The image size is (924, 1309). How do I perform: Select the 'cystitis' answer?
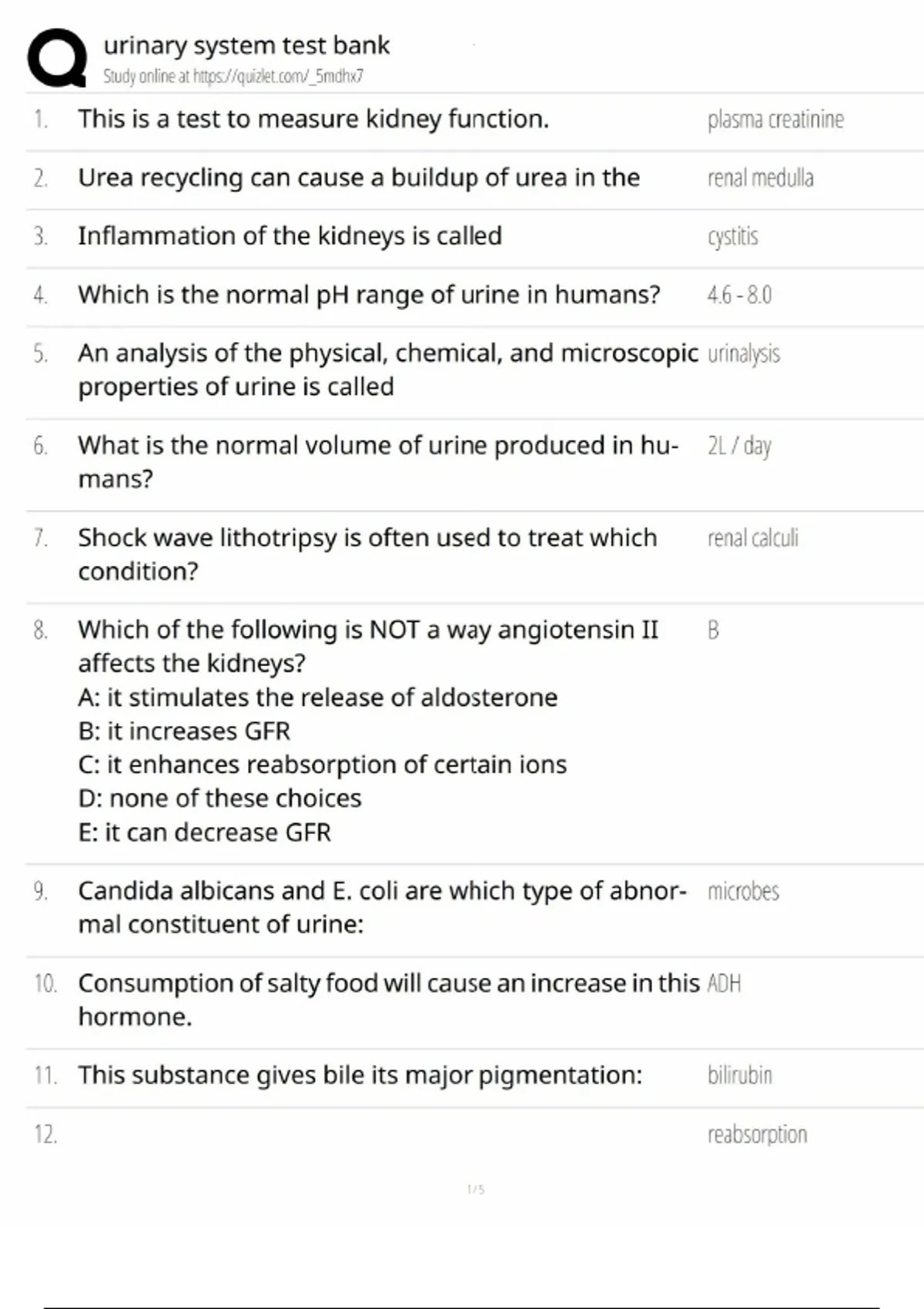[732, 236]
